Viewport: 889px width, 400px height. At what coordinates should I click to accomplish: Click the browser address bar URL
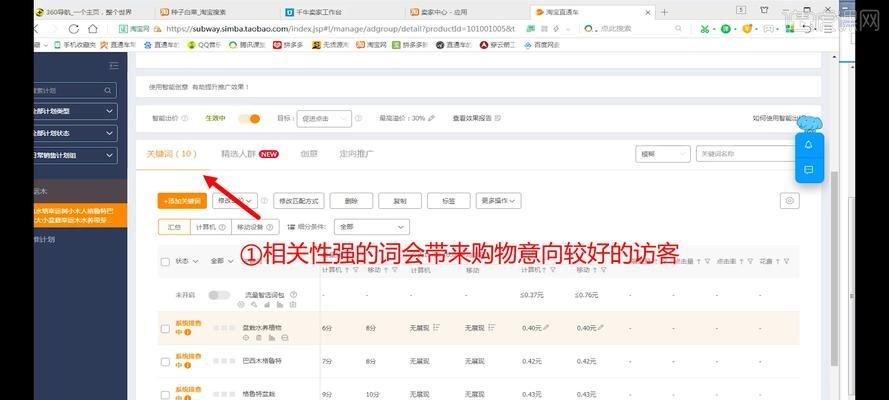340,28
